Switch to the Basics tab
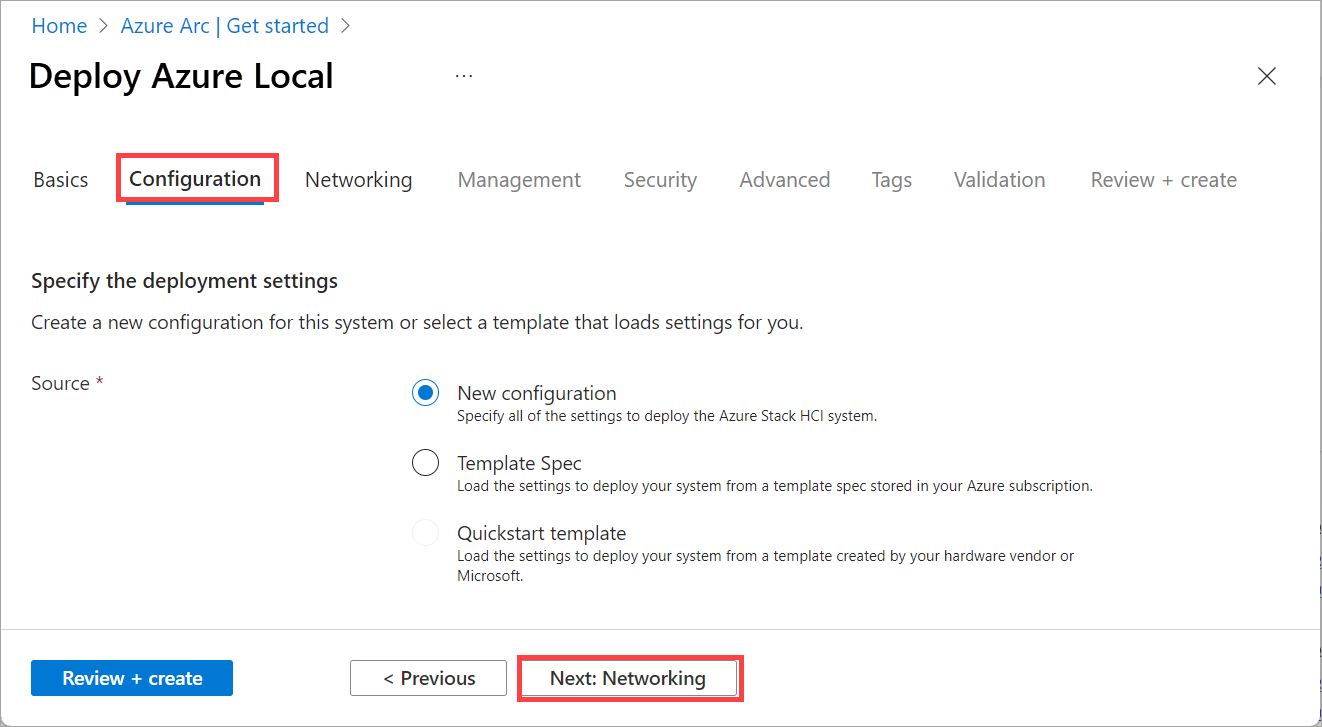 pyautogui.click(x=61, y=180)
